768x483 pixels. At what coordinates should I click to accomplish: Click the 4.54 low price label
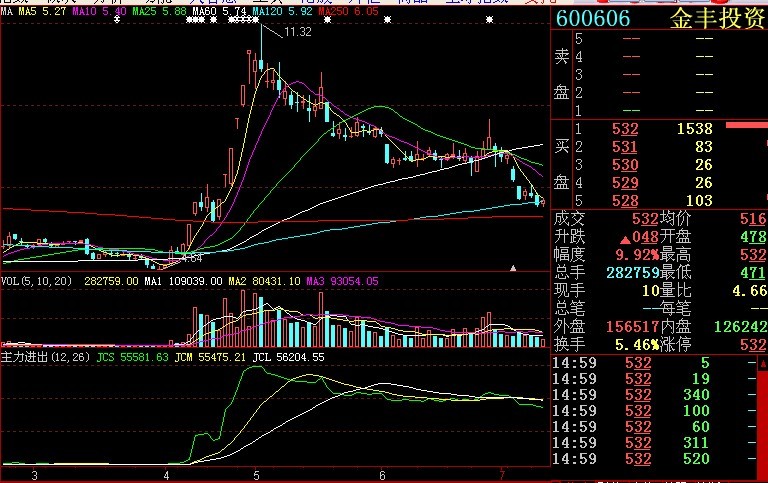(192, 258)
